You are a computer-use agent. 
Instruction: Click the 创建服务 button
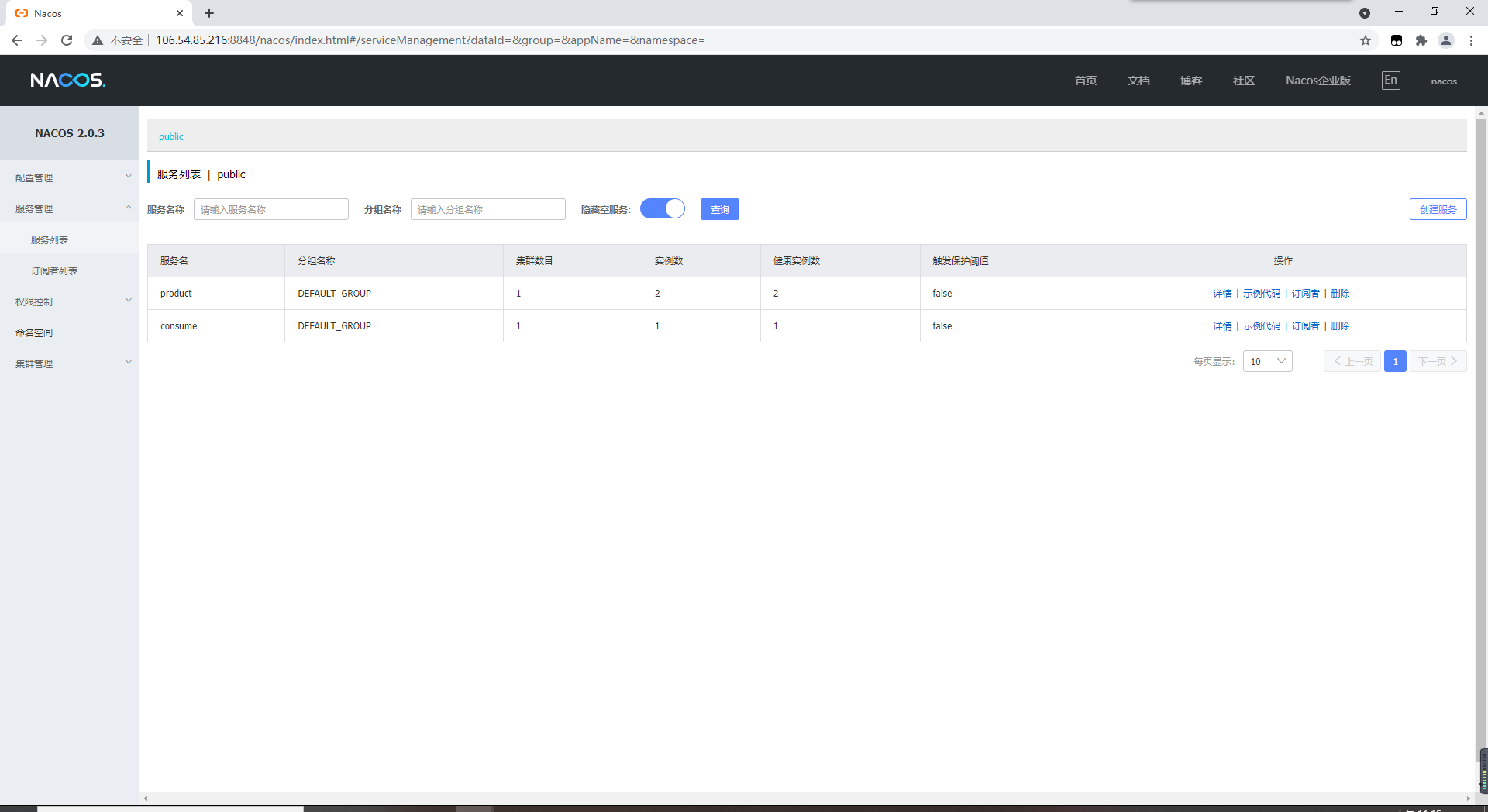point(1438,209)
